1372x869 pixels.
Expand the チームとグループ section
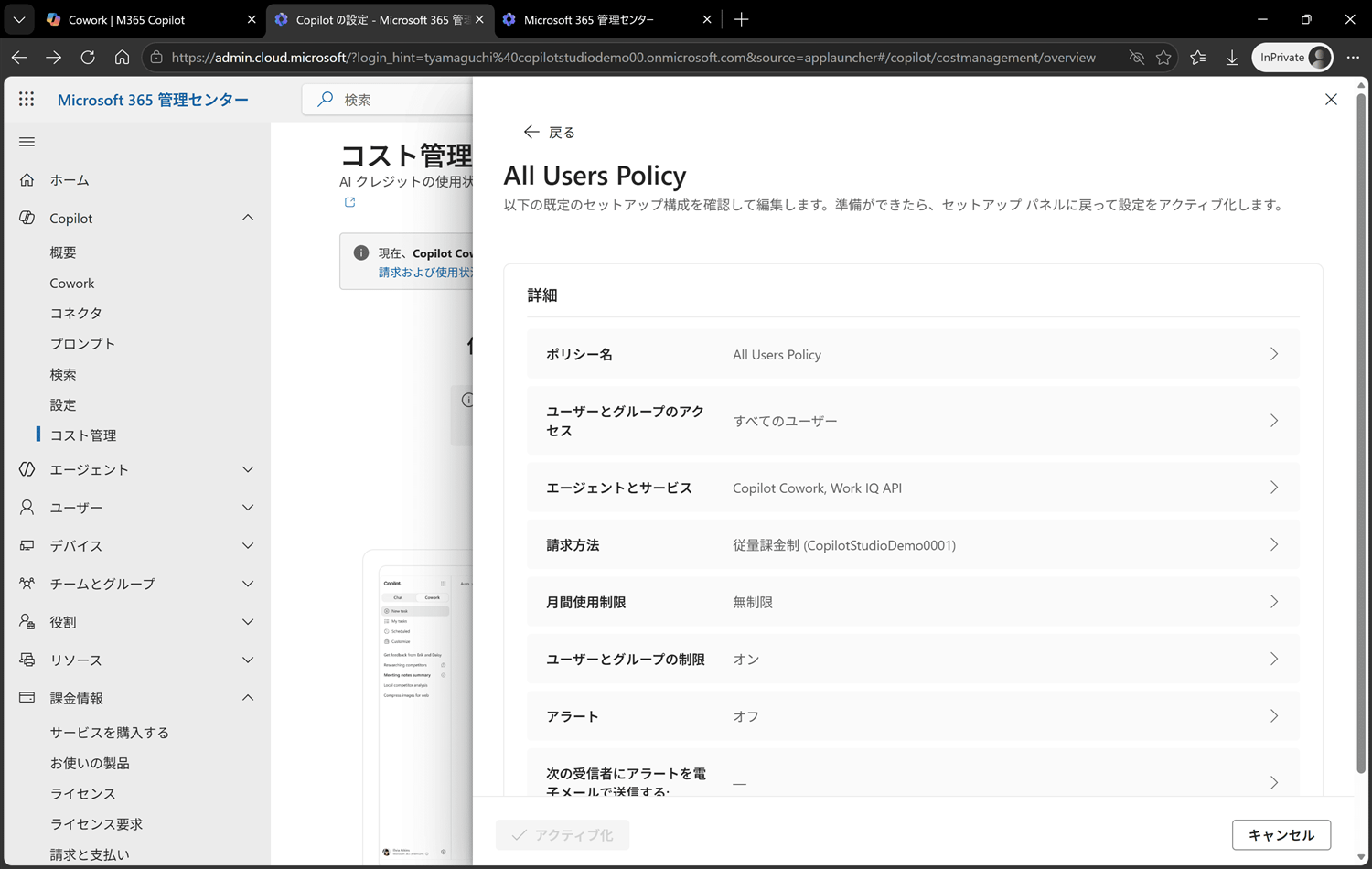point(248,584)
